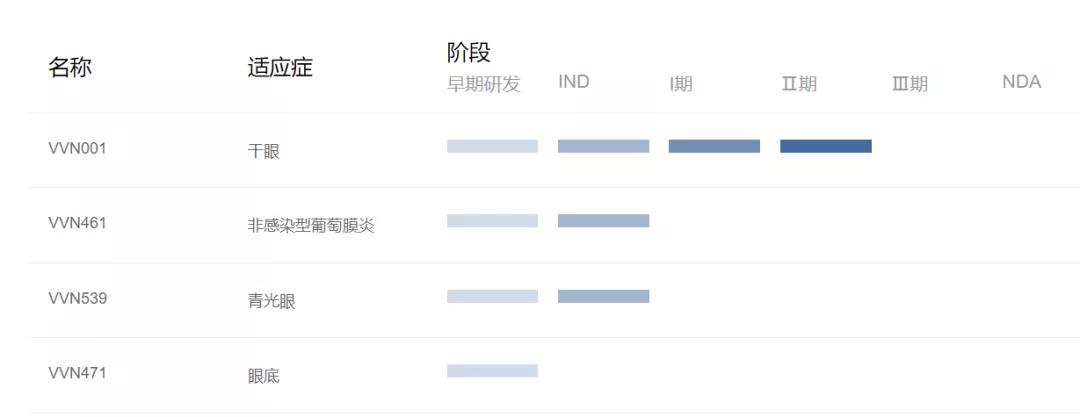
Task: Open the VVN461 pipeline entry
Action: pyautogui.click(x=77, y=223)
